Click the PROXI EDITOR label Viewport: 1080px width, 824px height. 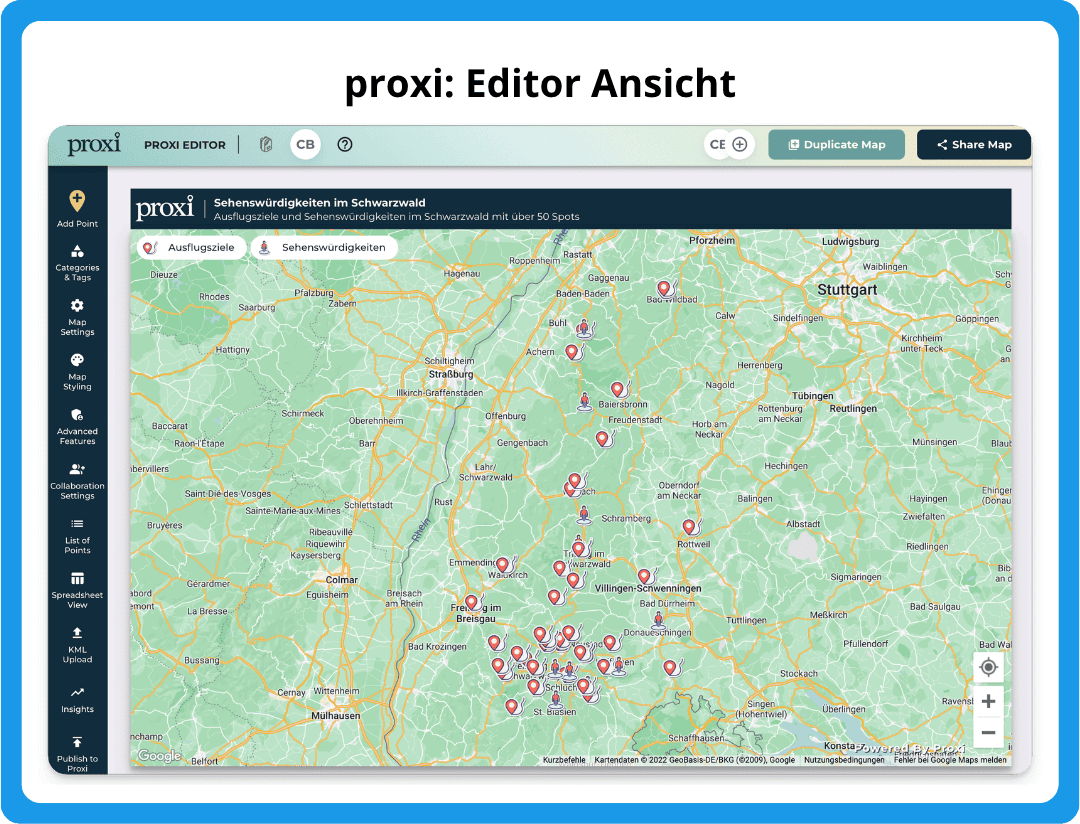tap(185, 145)
